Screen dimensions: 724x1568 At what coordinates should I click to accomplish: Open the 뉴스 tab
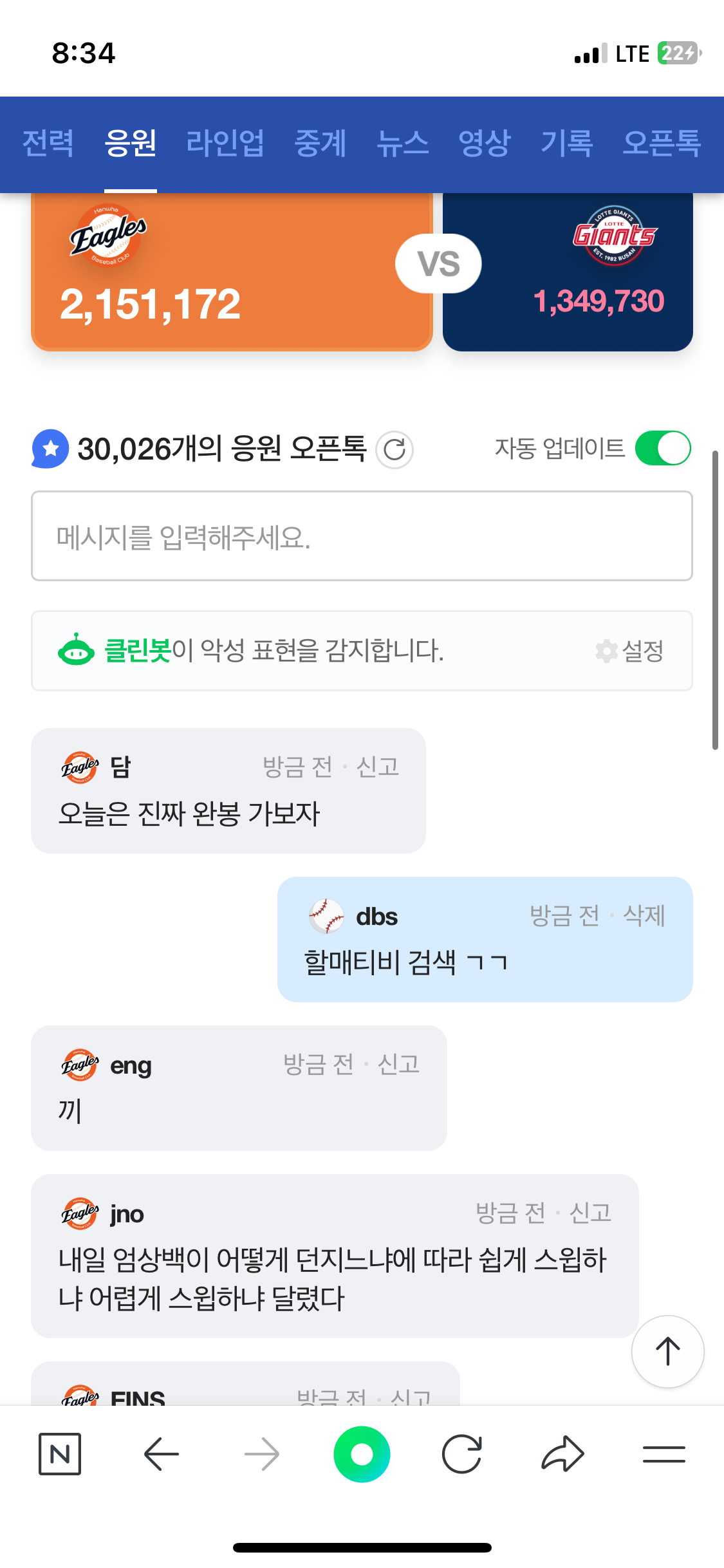pyautogui.click(x=402, y=143)
